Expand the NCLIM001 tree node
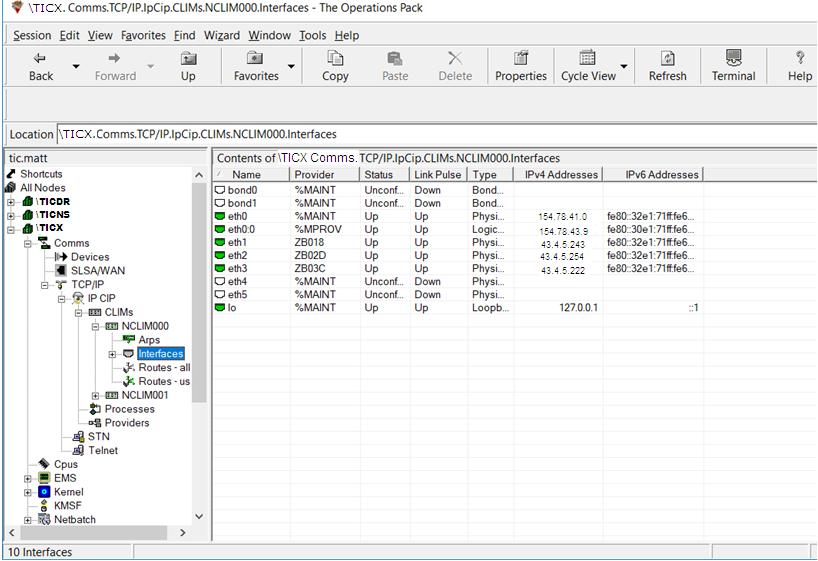 (x=96, y=395)
